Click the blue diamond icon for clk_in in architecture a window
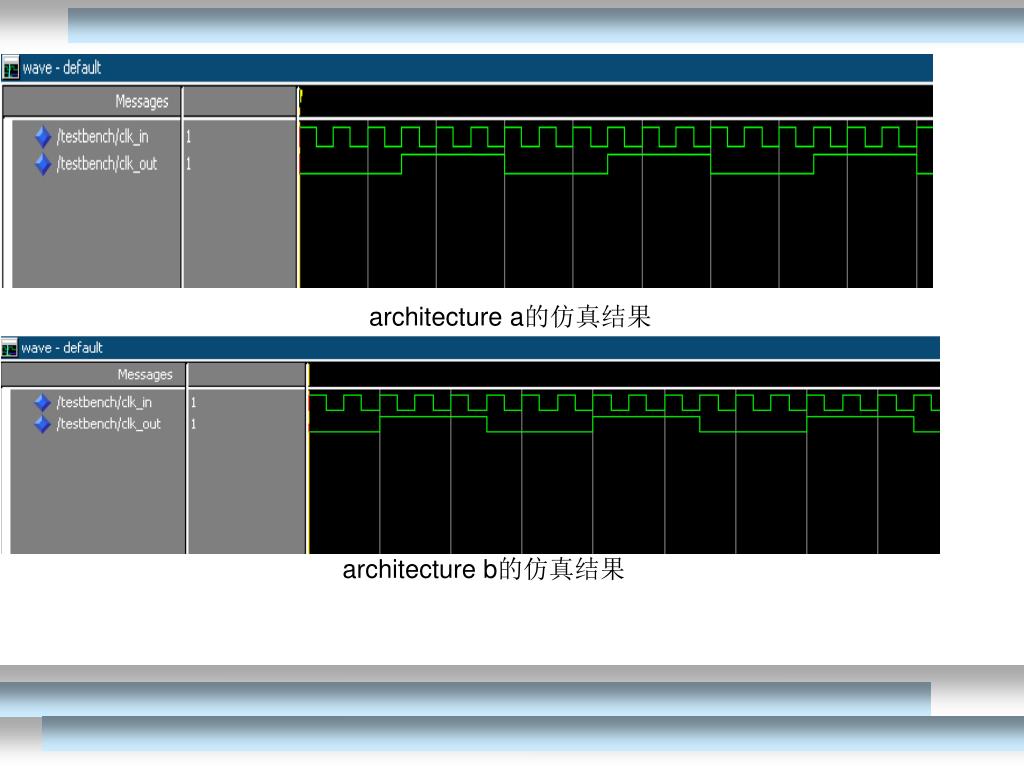 pyautogui.click(x=42, y=136)
